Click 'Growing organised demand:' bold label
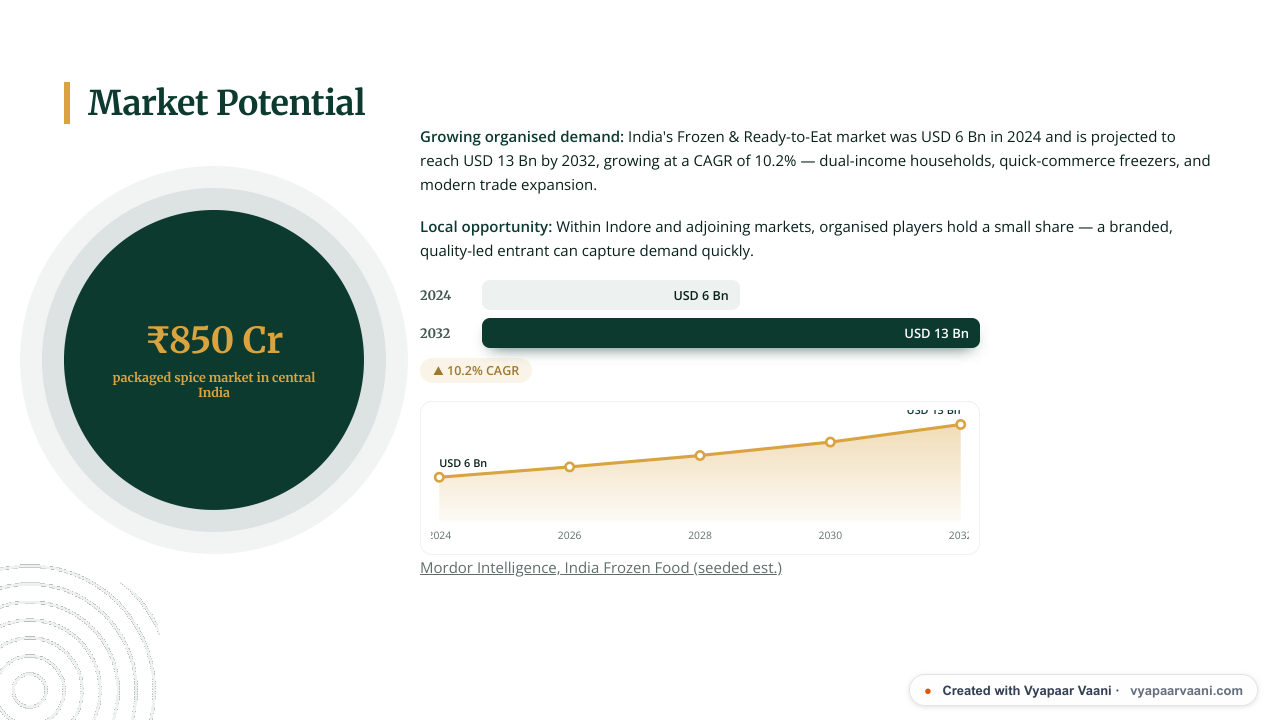The image size is (1280, 720). 522,136
